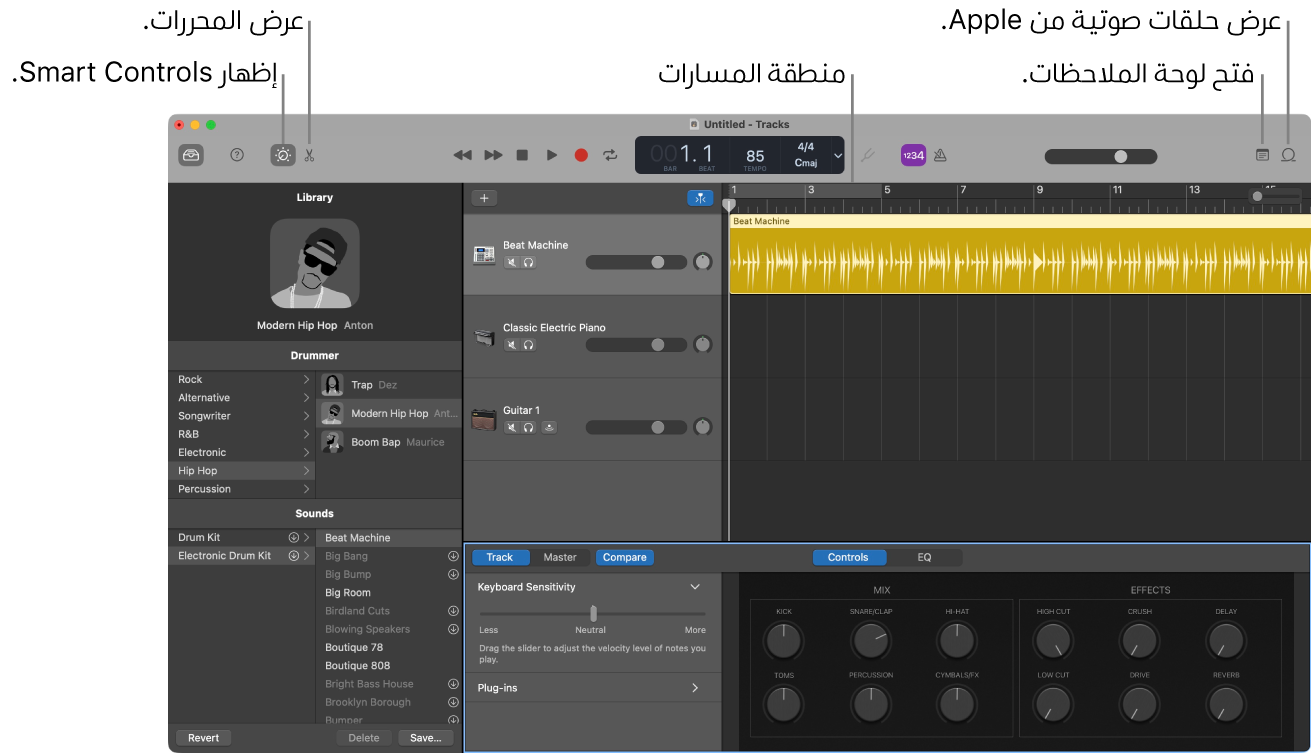1311x755 pixels.
Task: Open the Plug-ins panel chevron
Action: pyautogui.click(x=697, y=687)
